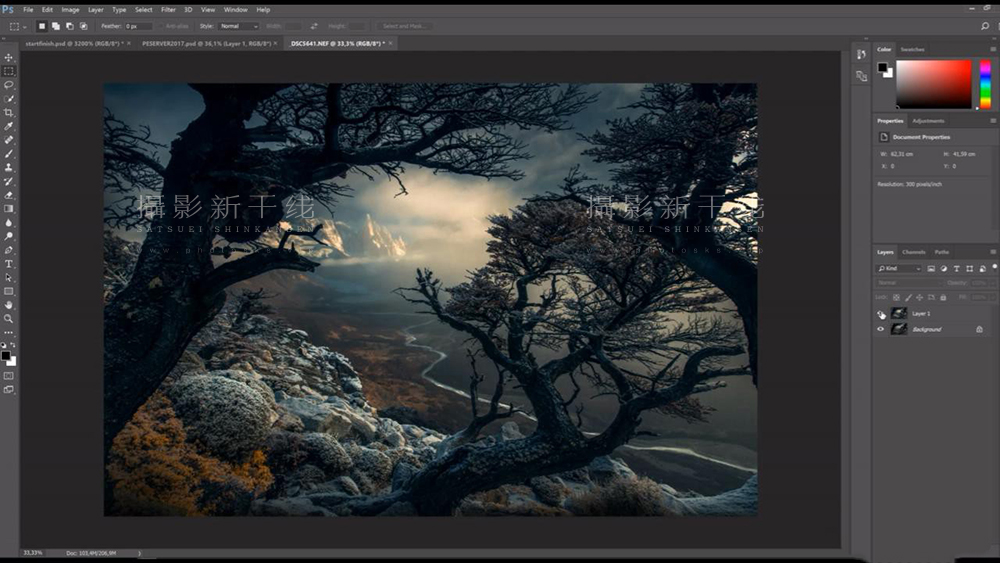
Task: Swap foreground and background colors in toolbox
Action: click(x=13, y=345)
